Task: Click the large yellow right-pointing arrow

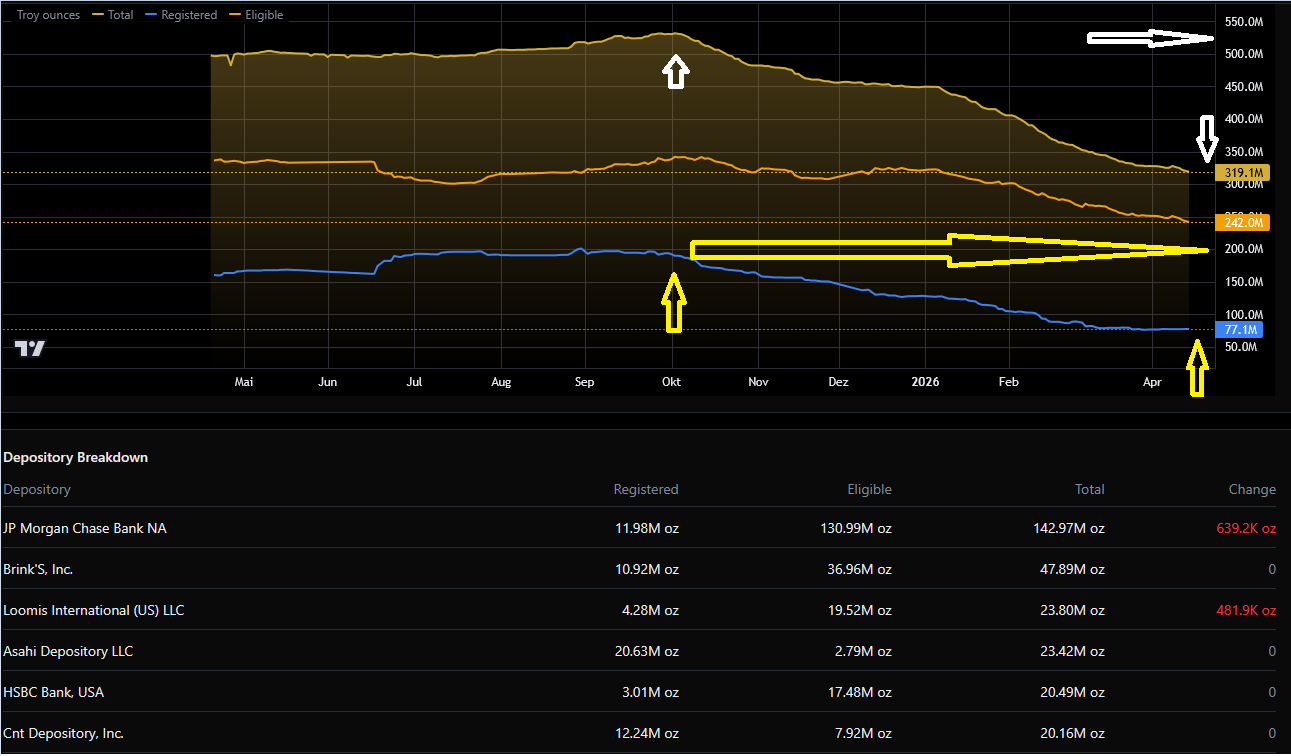Action: coord(948,250)
